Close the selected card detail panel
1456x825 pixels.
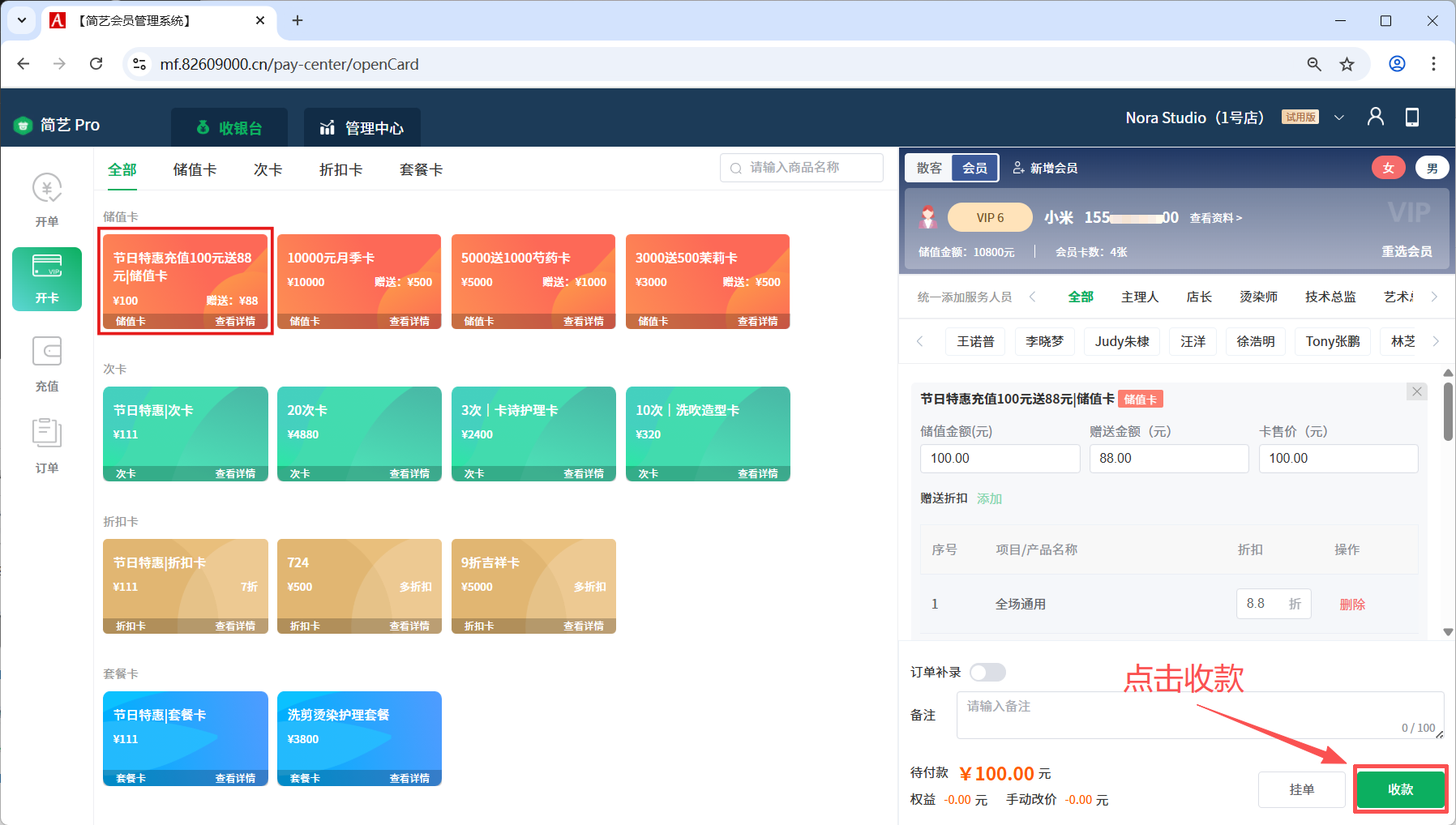[x=1416, y=392]
